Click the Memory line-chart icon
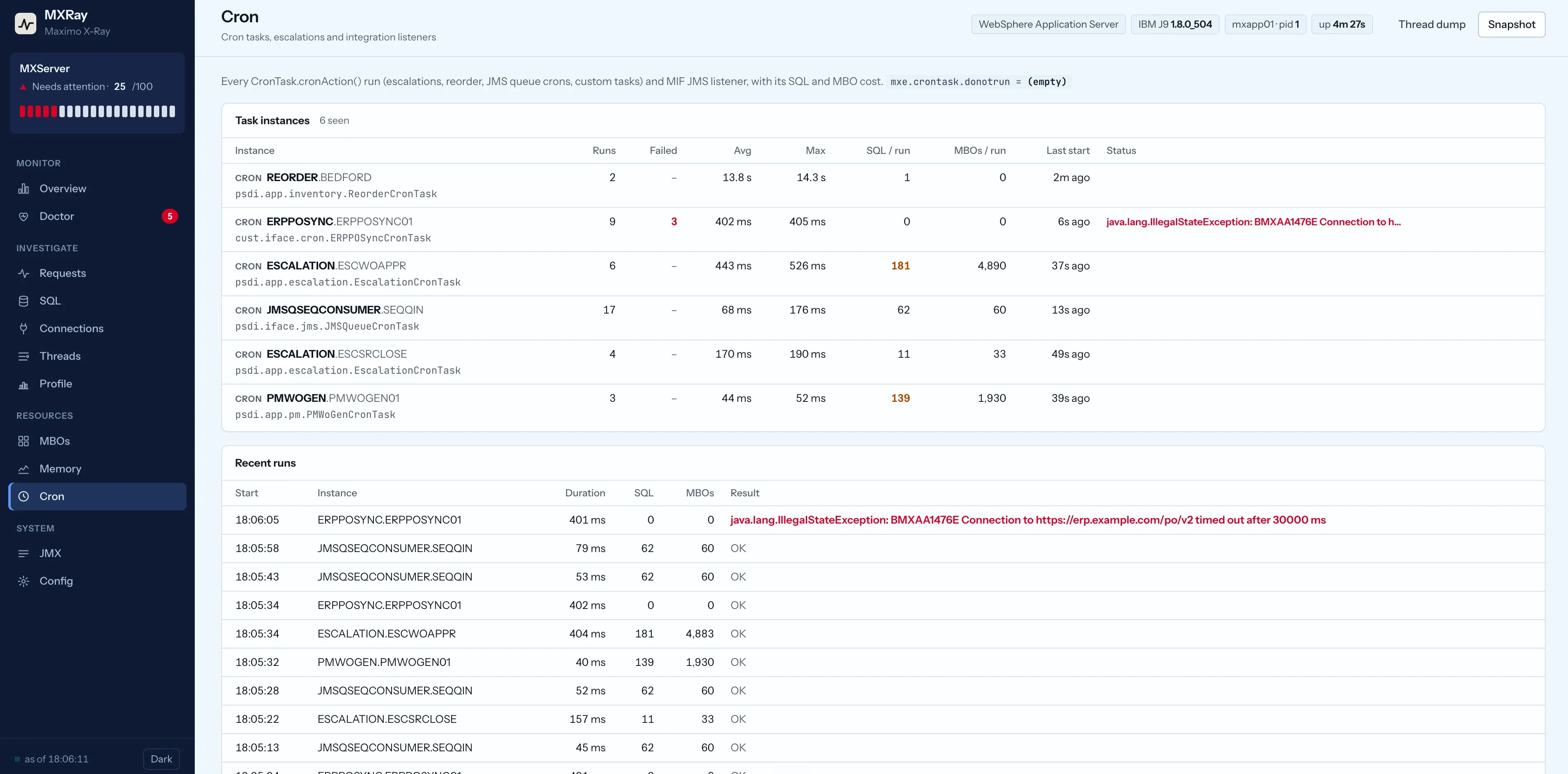The image size is (1568, 774). tap(24, 469)
